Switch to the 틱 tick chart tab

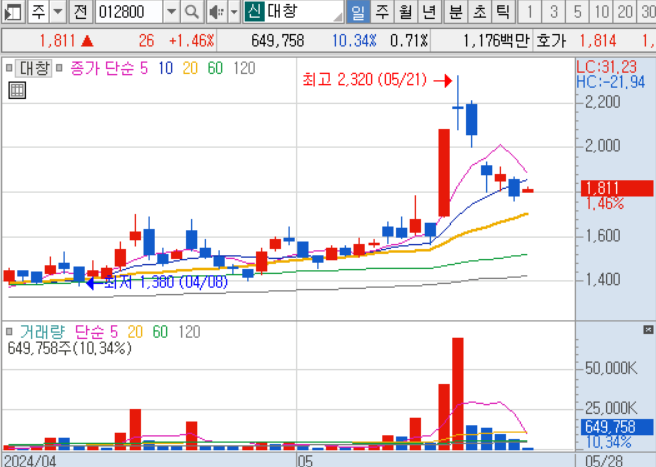click(x=503, y=12)
